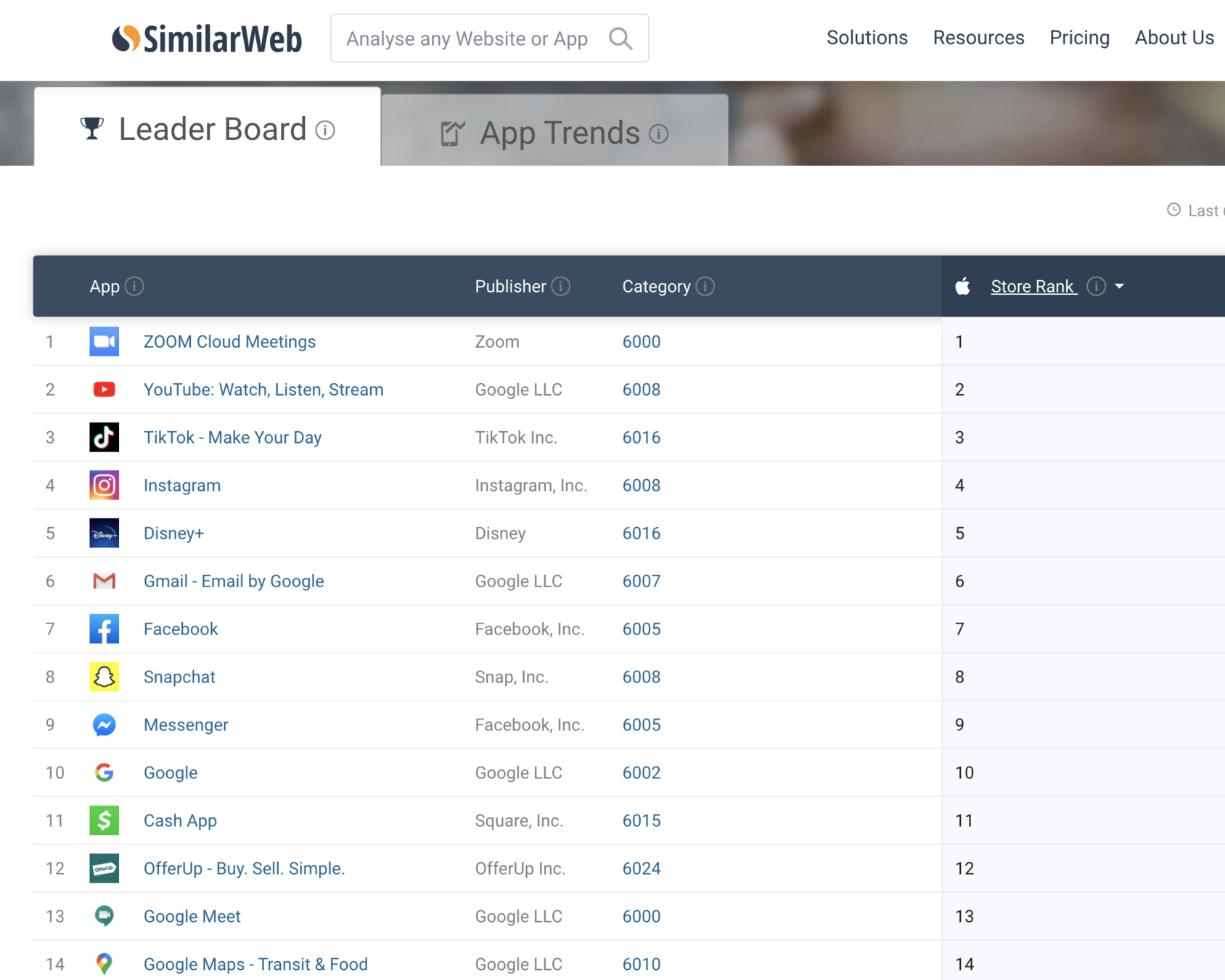The height and width of the screenshot is (980, 1225).
Task: Click the YouTube app icon
Action: click(104, 389)
